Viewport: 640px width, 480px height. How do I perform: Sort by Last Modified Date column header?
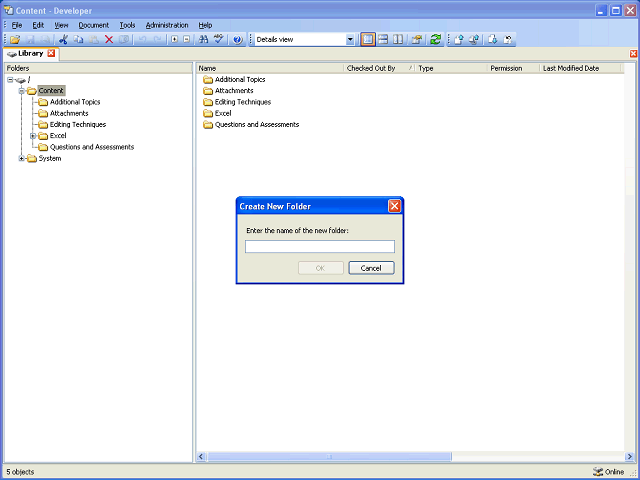coord(580,68)
